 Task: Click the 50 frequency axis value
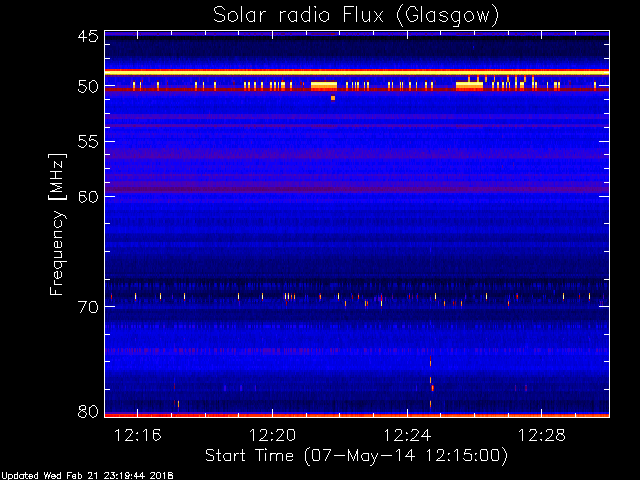(x=88, y=87)
